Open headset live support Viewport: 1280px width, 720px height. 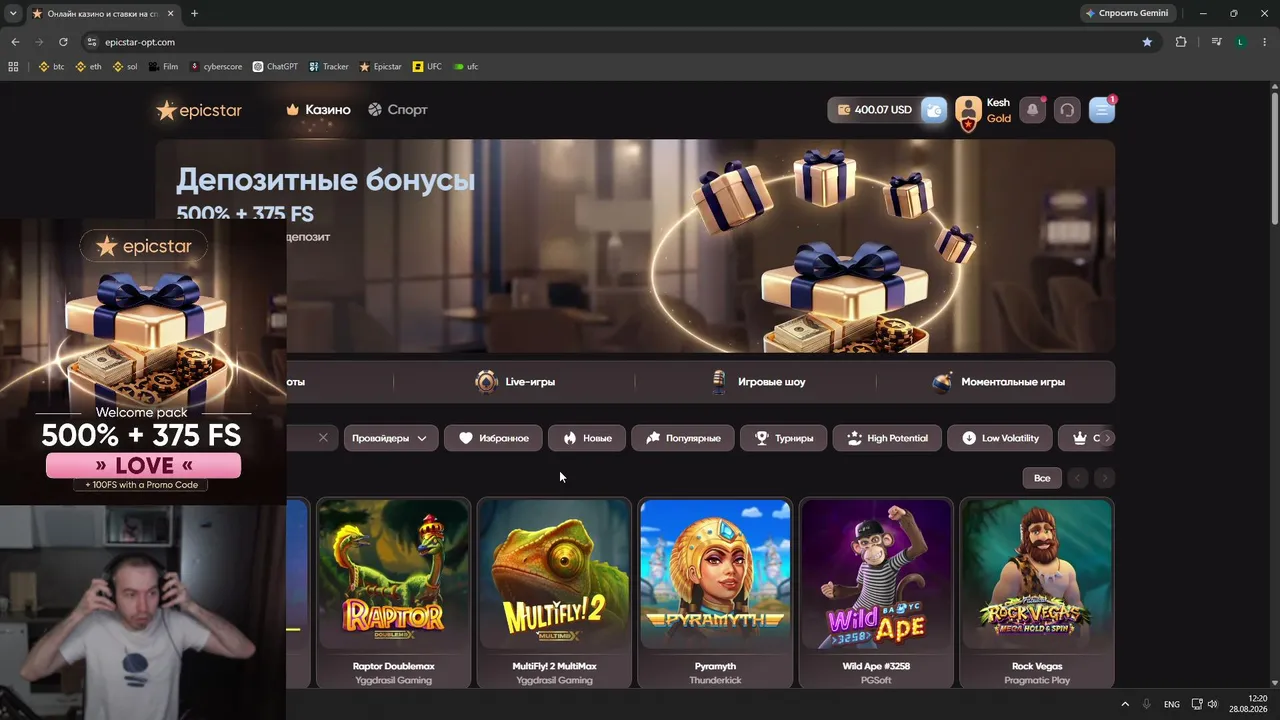pyautogui.click(x=1067, y=110)
